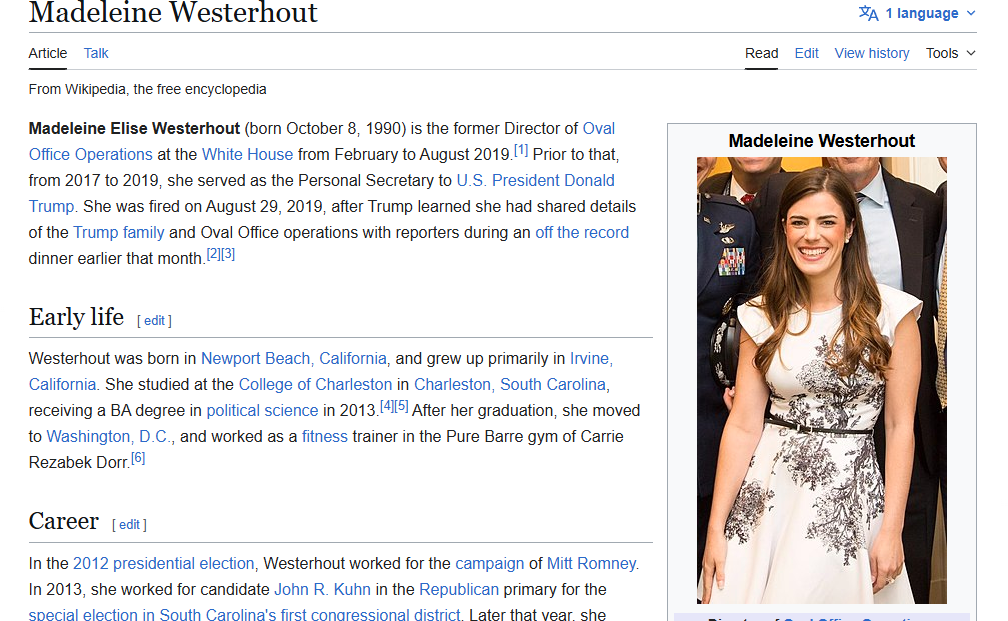
Task: Open the infobox portrait photo
Action: click(x=822, y=380)
